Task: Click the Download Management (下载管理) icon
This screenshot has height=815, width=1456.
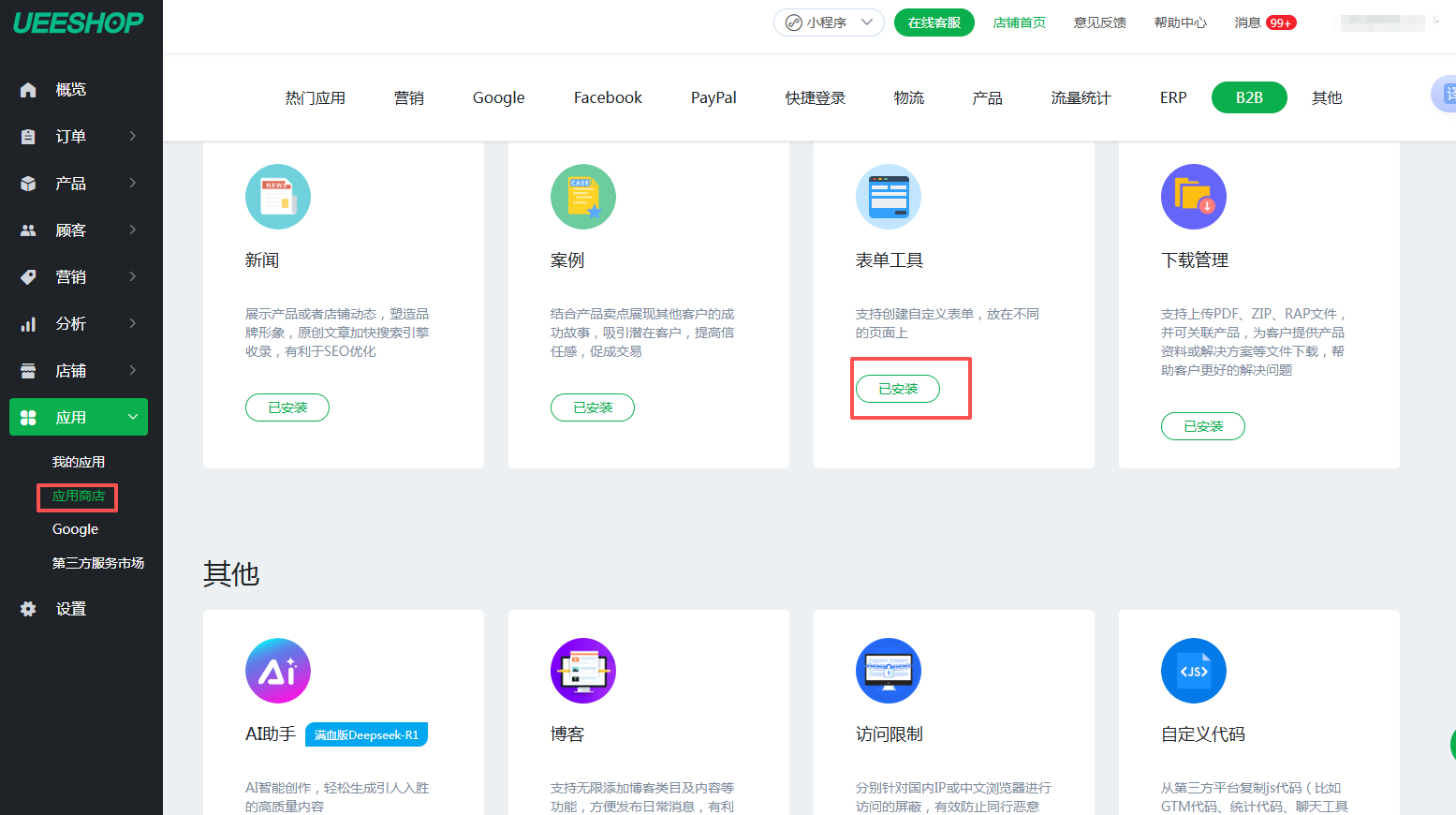Action: (1193, 197)
